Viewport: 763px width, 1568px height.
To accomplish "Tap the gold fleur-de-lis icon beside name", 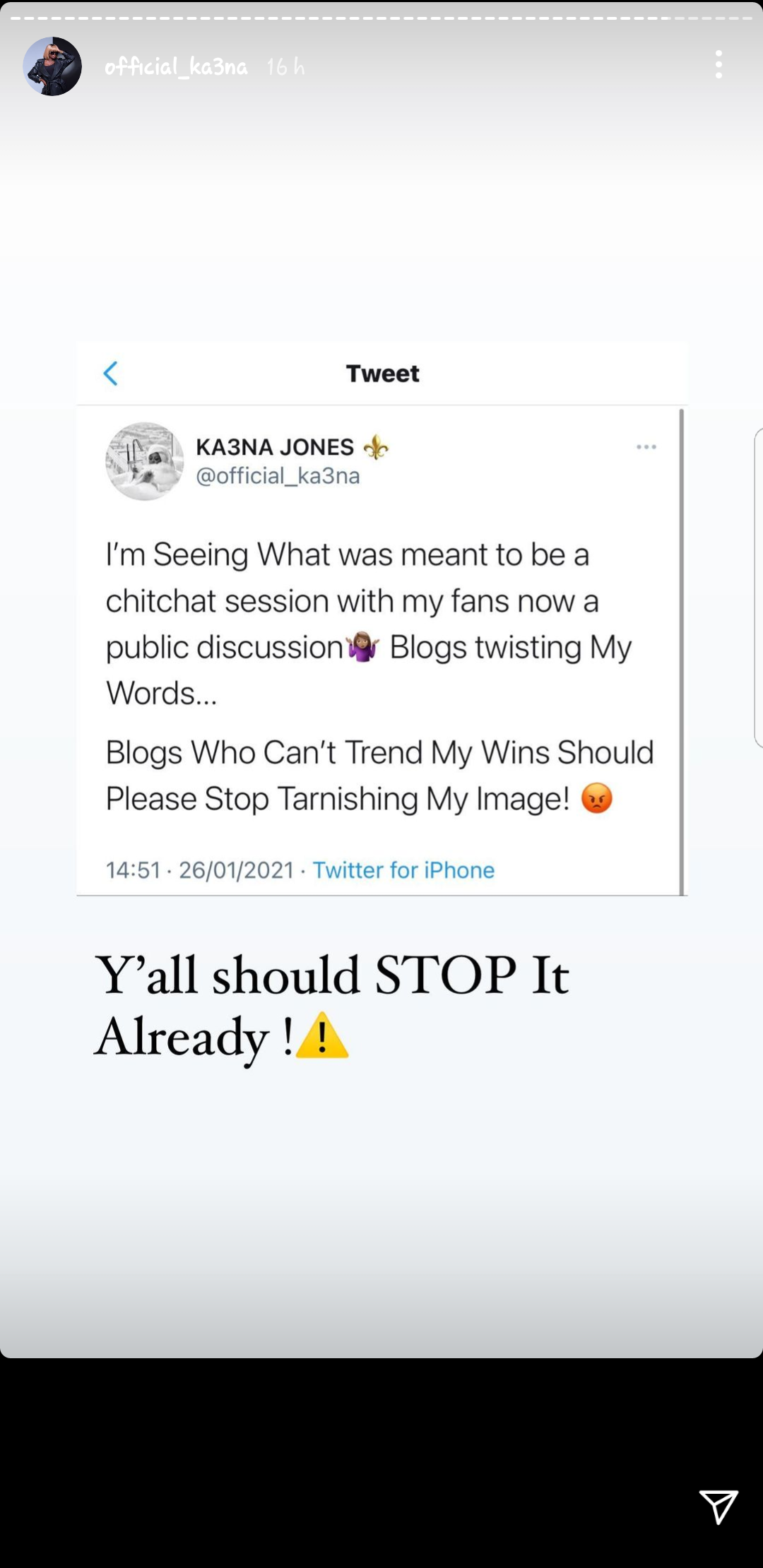I will [x=376, y=447].
